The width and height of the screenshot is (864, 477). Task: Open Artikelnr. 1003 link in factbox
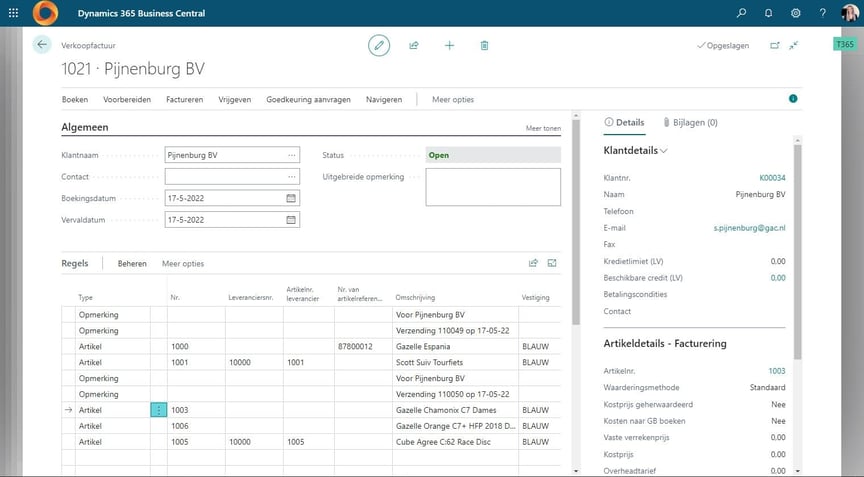click(777, 371)
